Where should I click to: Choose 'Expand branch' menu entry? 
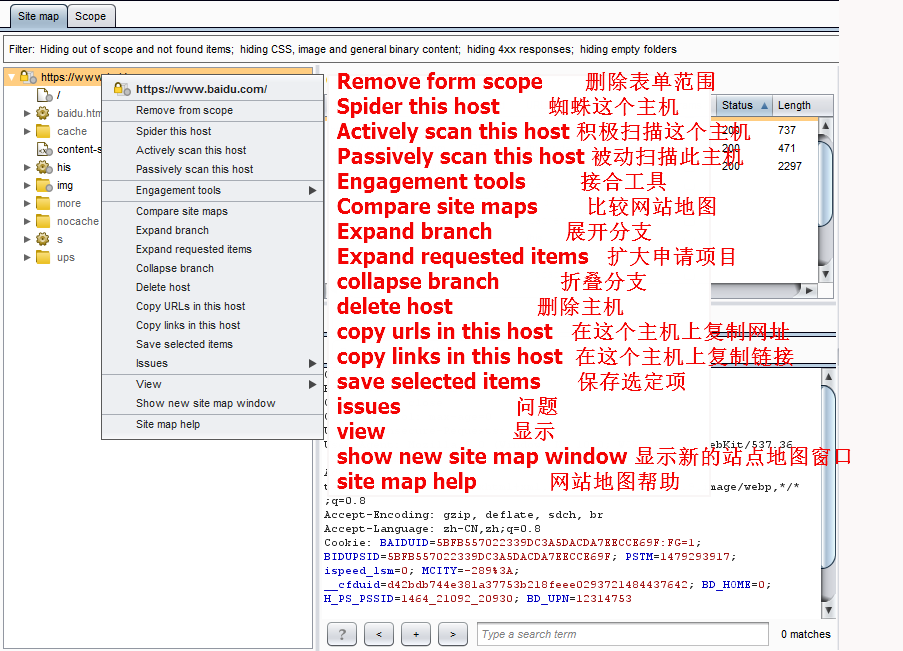[212, 230]
